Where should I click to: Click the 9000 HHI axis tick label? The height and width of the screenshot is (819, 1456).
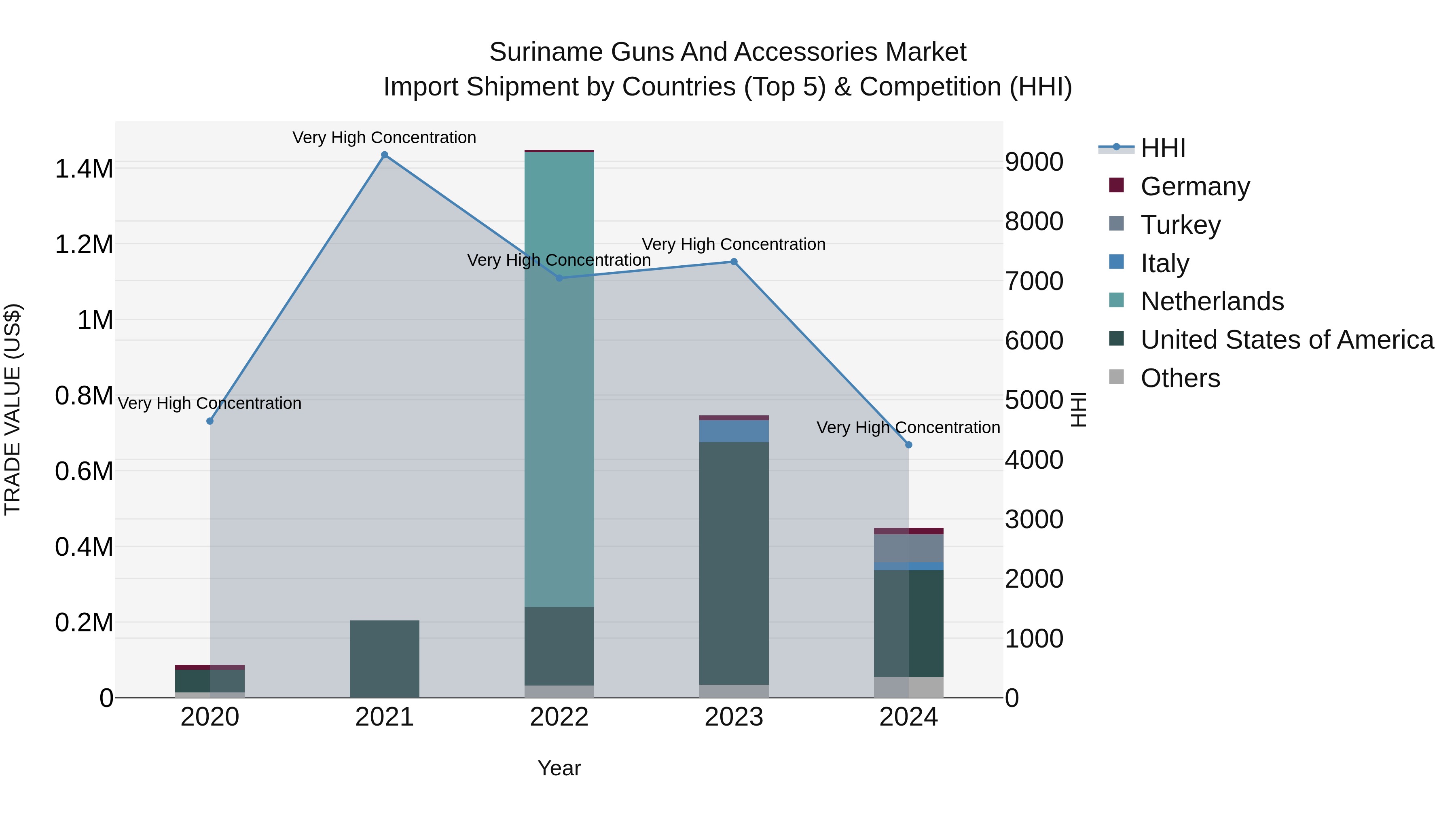pos(1034,162)
